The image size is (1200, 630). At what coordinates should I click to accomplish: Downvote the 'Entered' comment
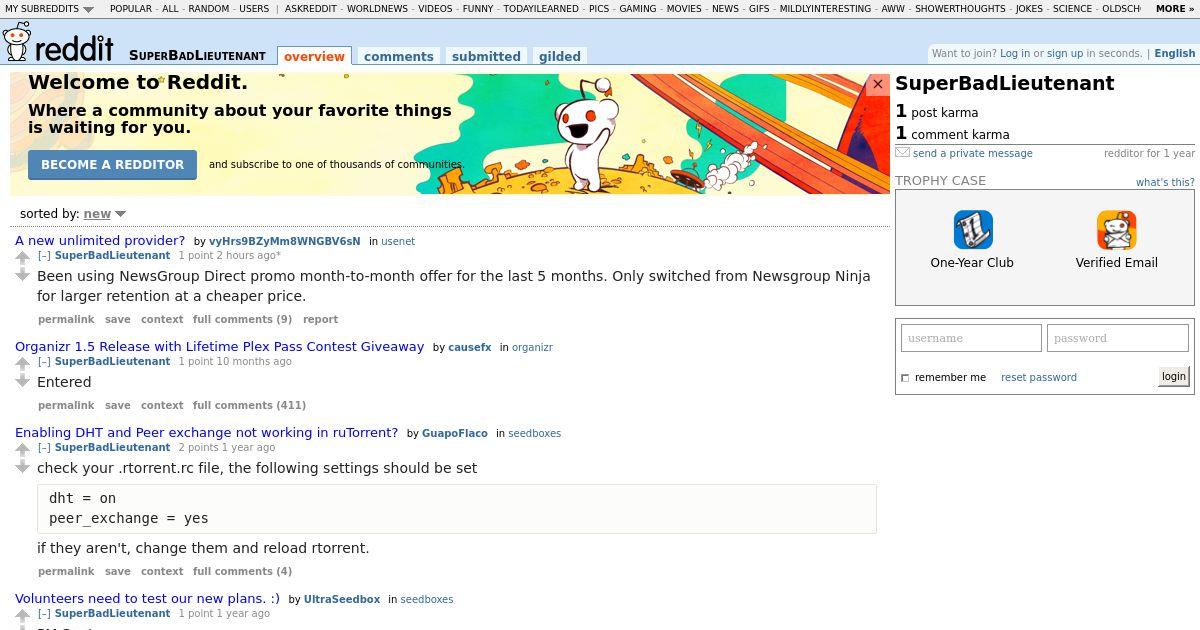[x=23, y=381]
